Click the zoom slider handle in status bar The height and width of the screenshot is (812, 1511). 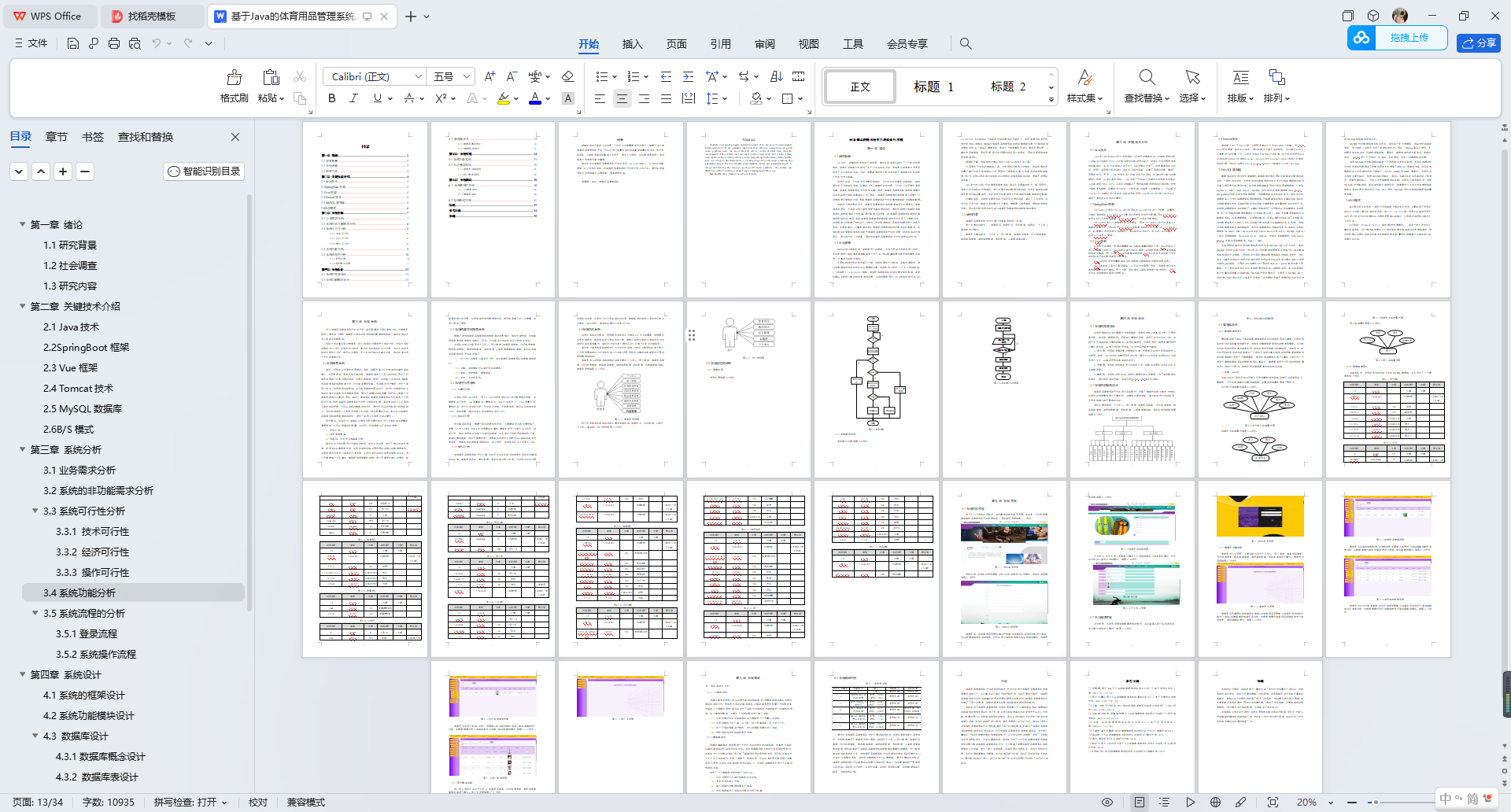click(x=1376, y=803)
